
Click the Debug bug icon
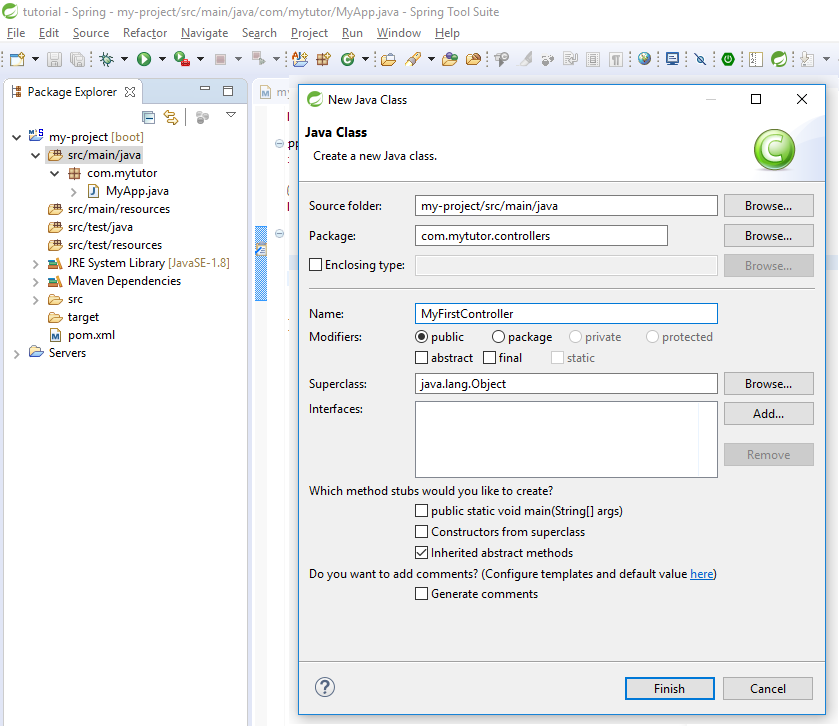click(107, 59)
